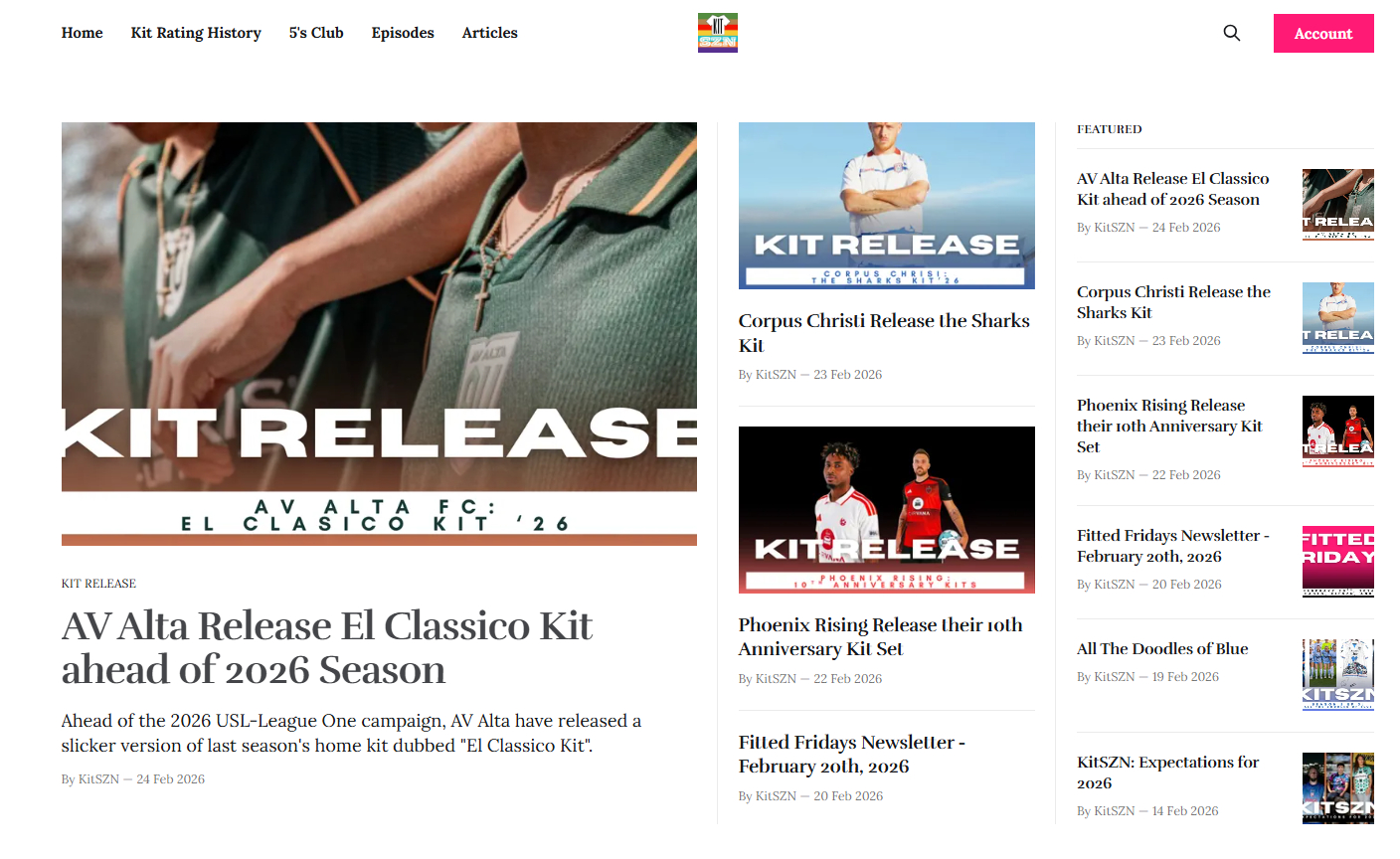Open featured AV Alta thumbnail image
The image size is (1400, 859).
1338,205
